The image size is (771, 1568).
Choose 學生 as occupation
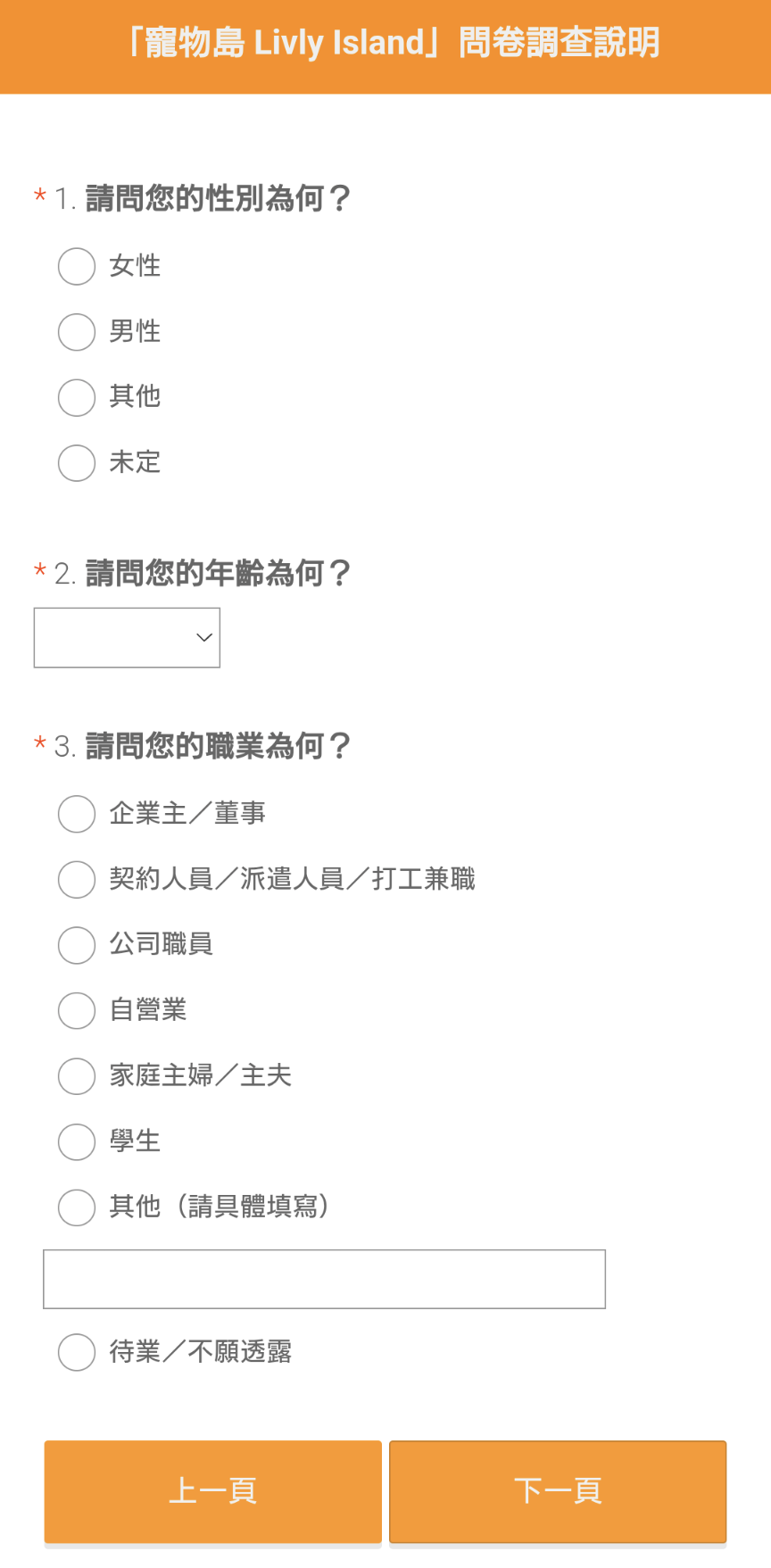tap(77, 1141)
